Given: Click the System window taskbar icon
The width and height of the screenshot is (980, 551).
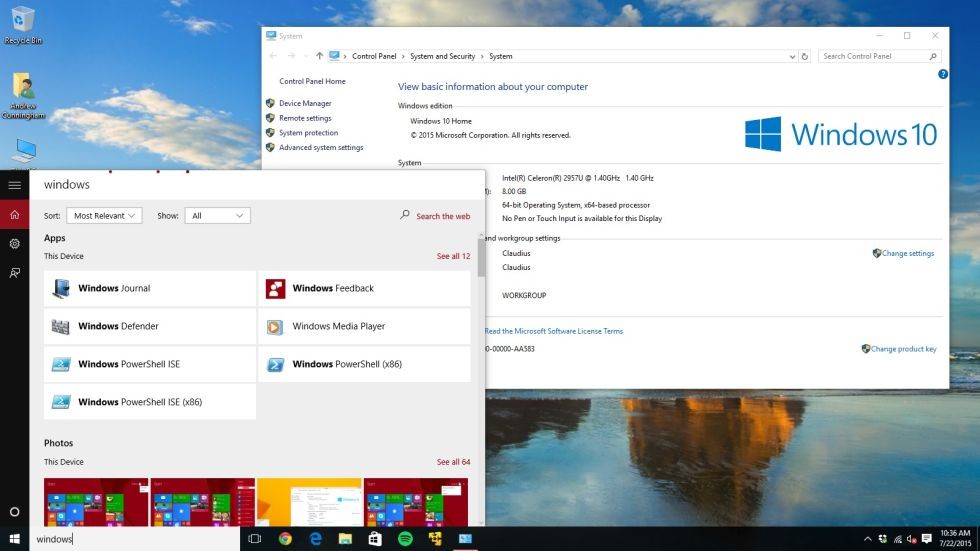Looking at the screenshot, I should pyautogui.click(x=465, y=539).
